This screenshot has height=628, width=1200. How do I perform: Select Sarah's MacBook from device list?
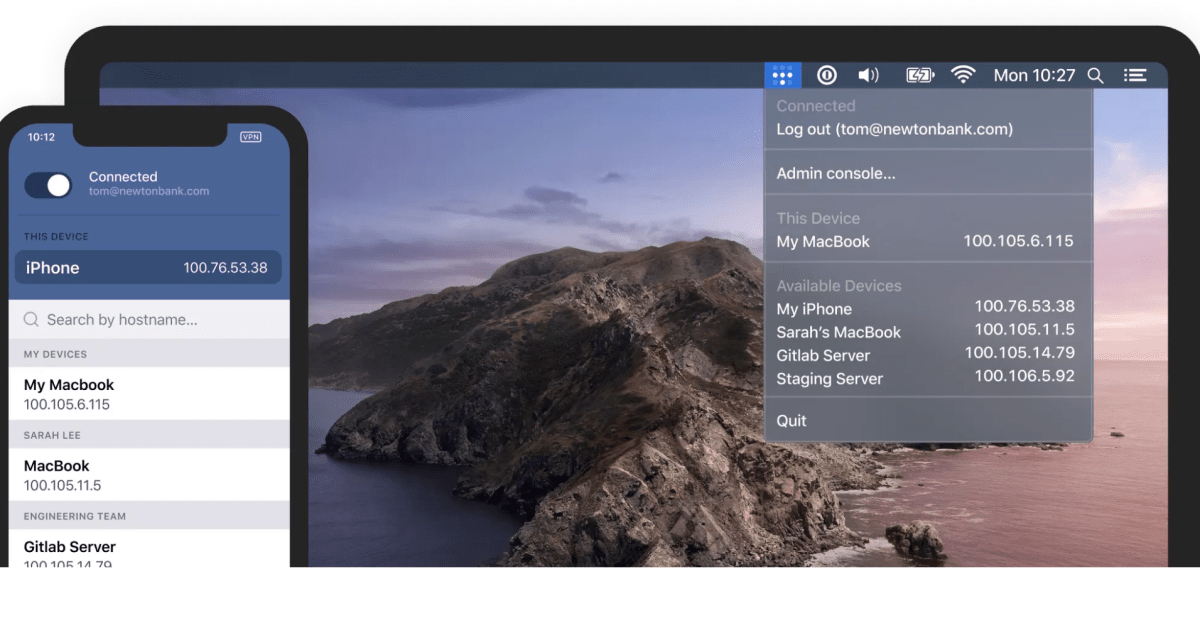point(838,332)
